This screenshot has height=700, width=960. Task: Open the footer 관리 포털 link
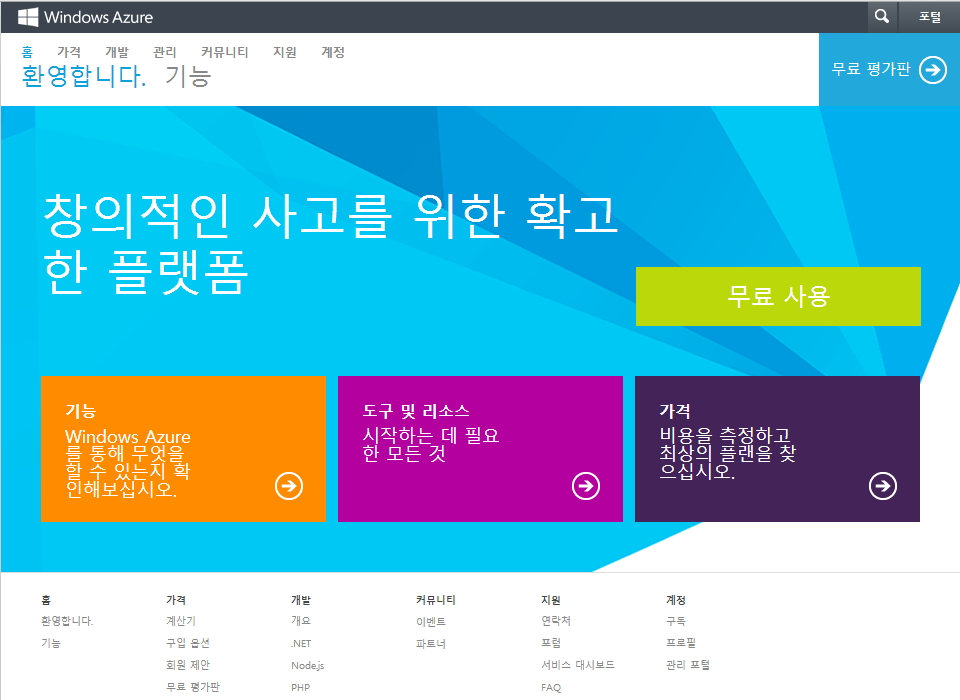click(x=688, y=665)
